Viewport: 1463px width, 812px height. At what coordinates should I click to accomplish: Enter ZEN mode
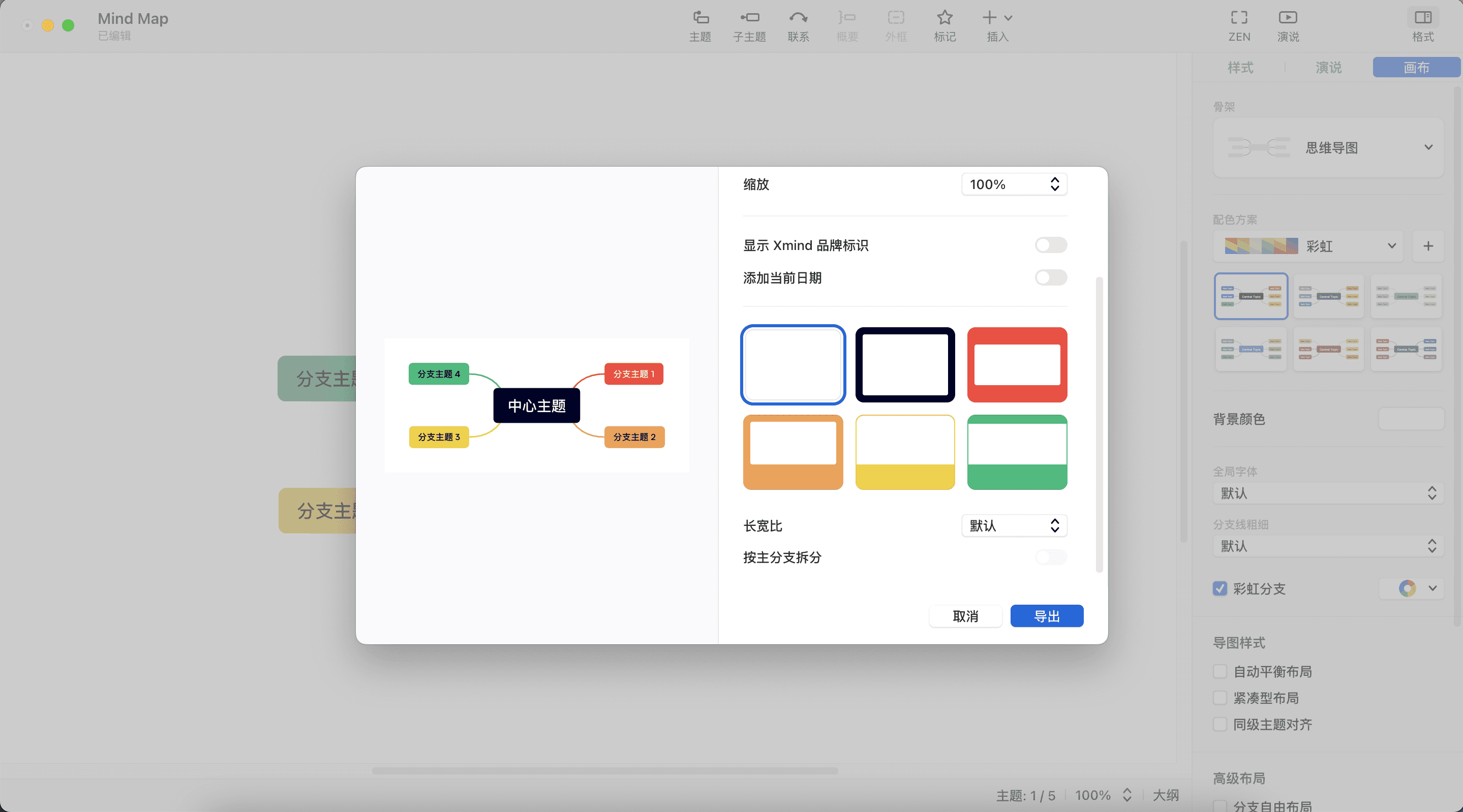click(1239, 25)
